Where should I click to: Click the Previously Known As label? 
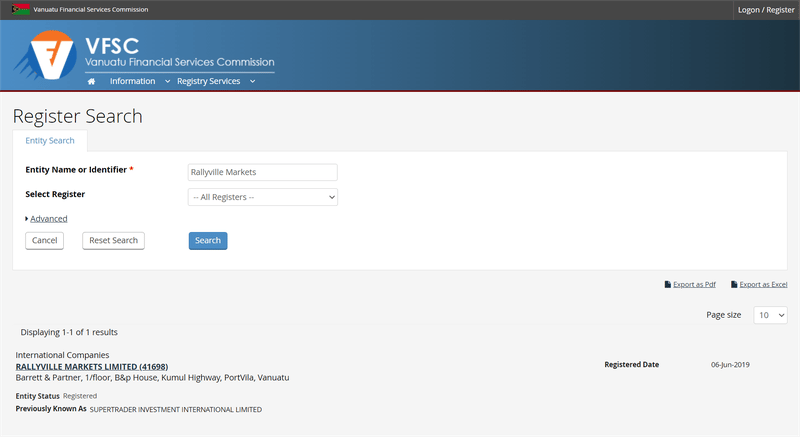51,408
